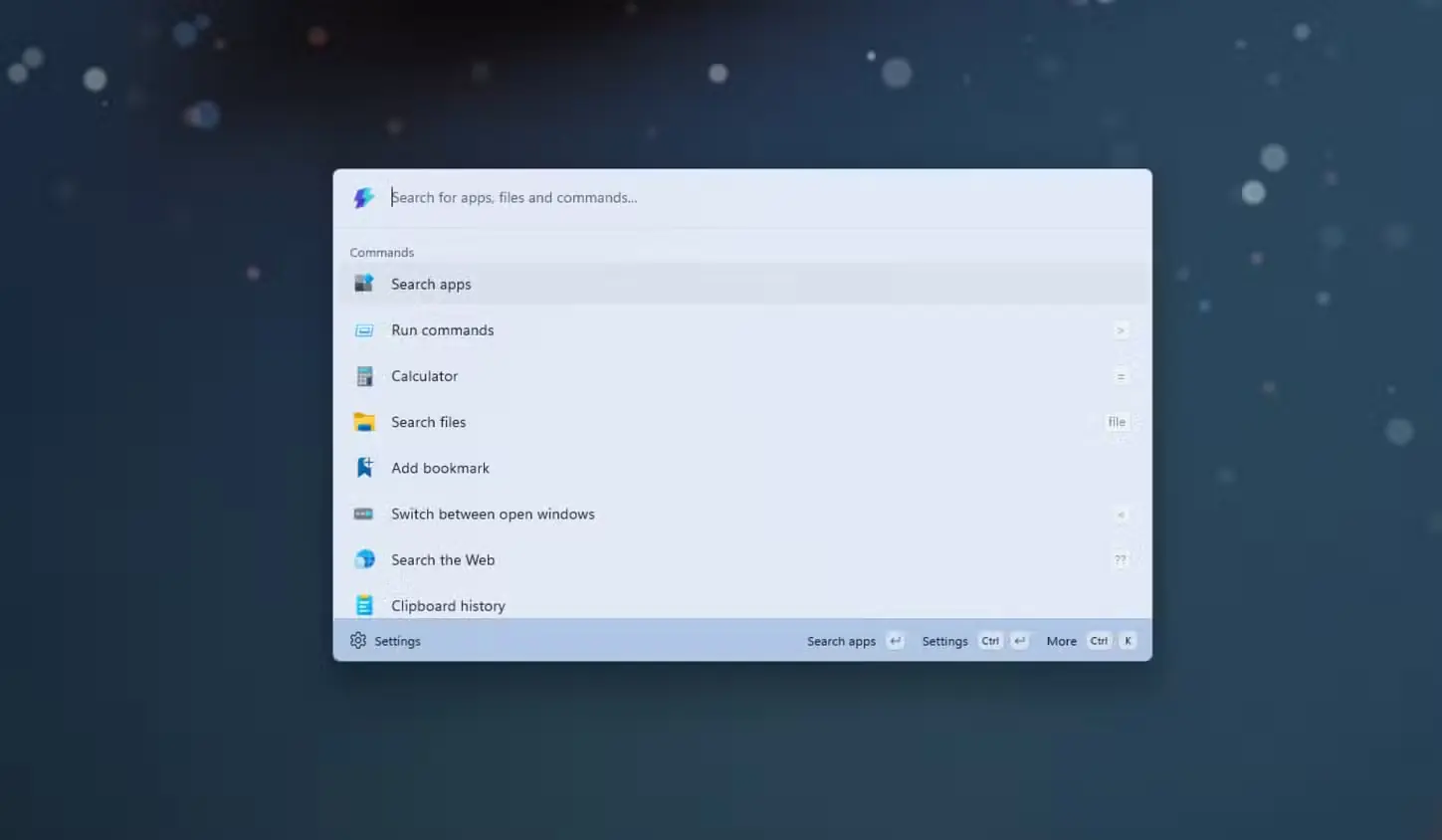Click the Command Palette lightning logo icon
This screenshot has height=840, width=1442.
(x=364, y=198)
